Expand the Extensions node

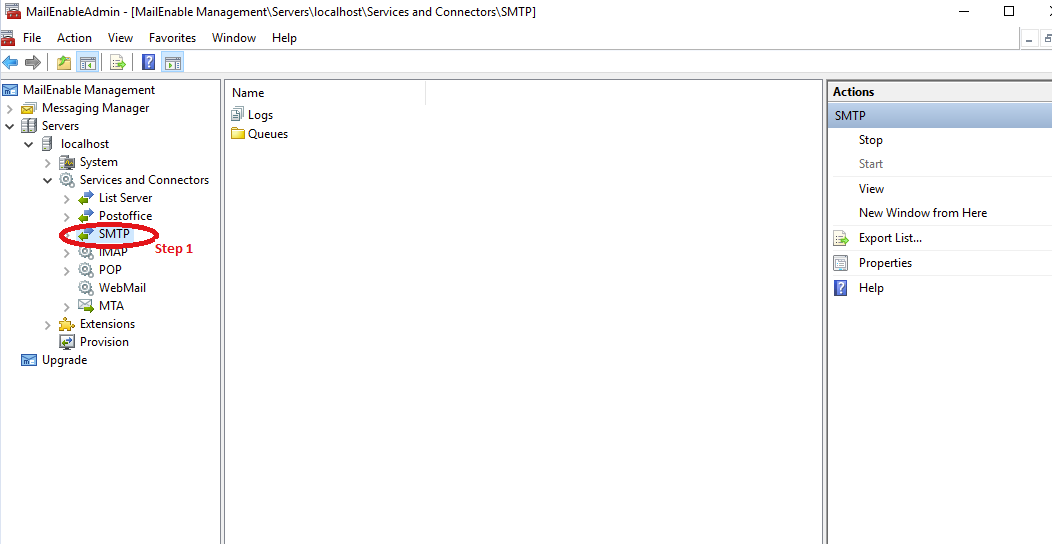click(48, 325)
